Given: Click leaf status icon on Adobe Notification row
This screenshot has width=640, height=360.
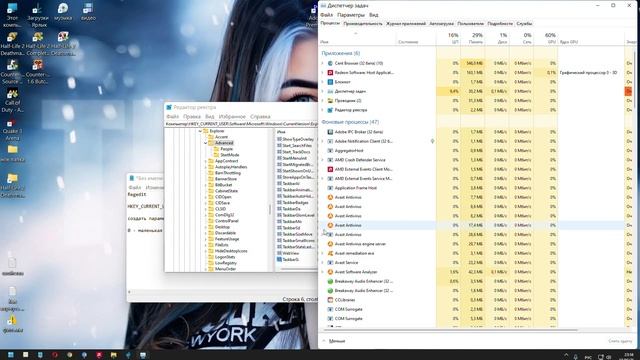Looking at the screenshot, I should tap(432, 141).
